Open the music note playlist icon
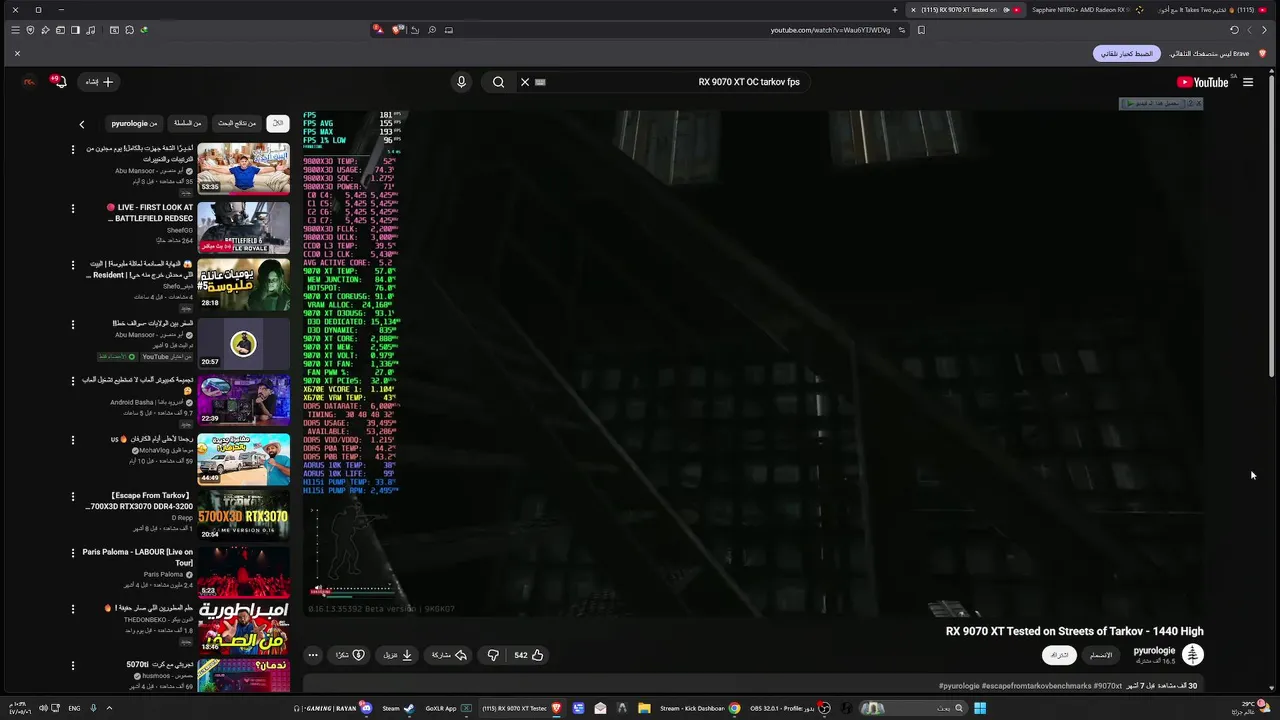This screenshot has height=720, width=1280. pos(91,30)
